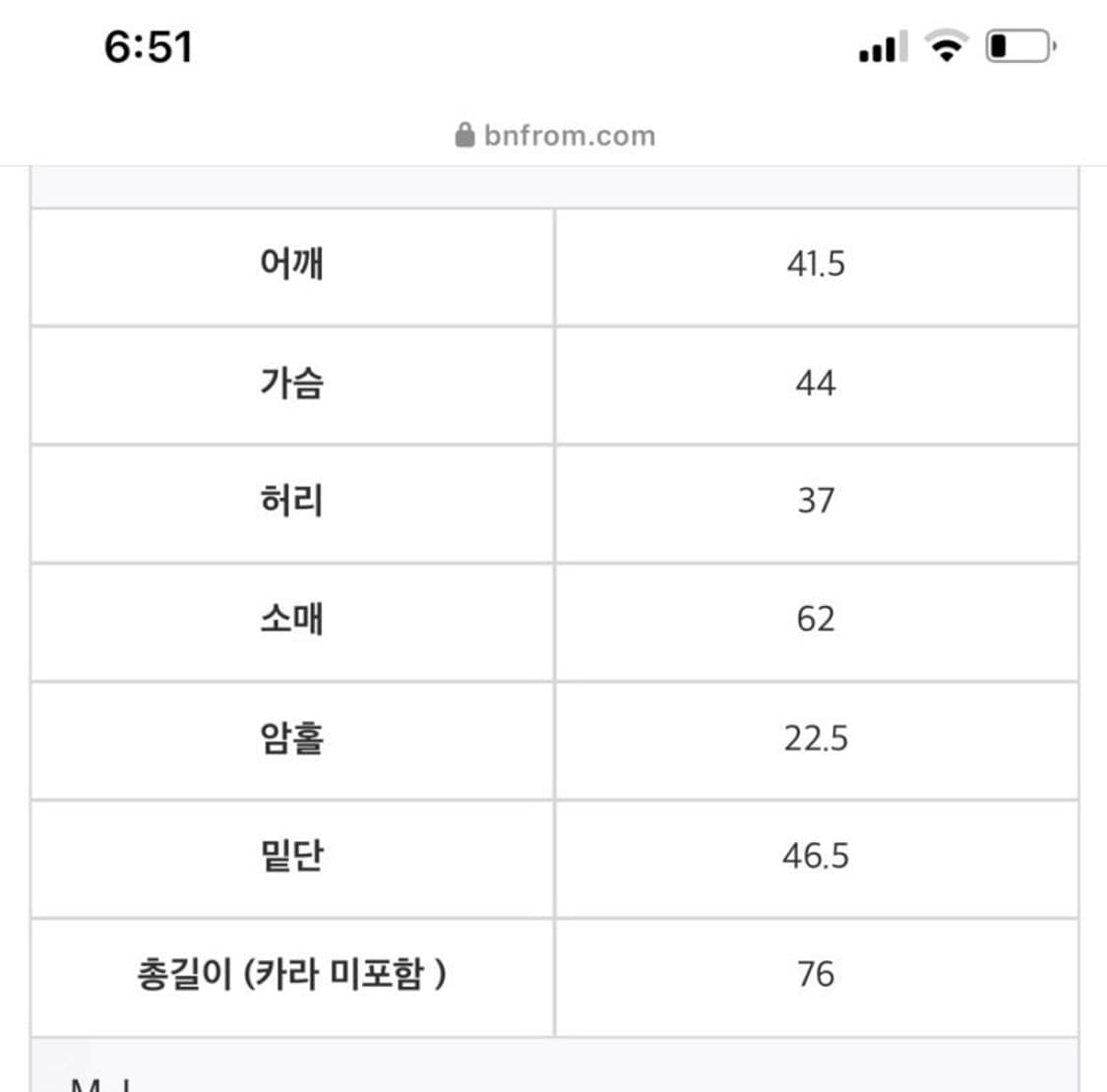This screenshot has width=1107, height=1092.
Task: Select the 총길이 (카라 미포함) label
Action: pos(292,974)
